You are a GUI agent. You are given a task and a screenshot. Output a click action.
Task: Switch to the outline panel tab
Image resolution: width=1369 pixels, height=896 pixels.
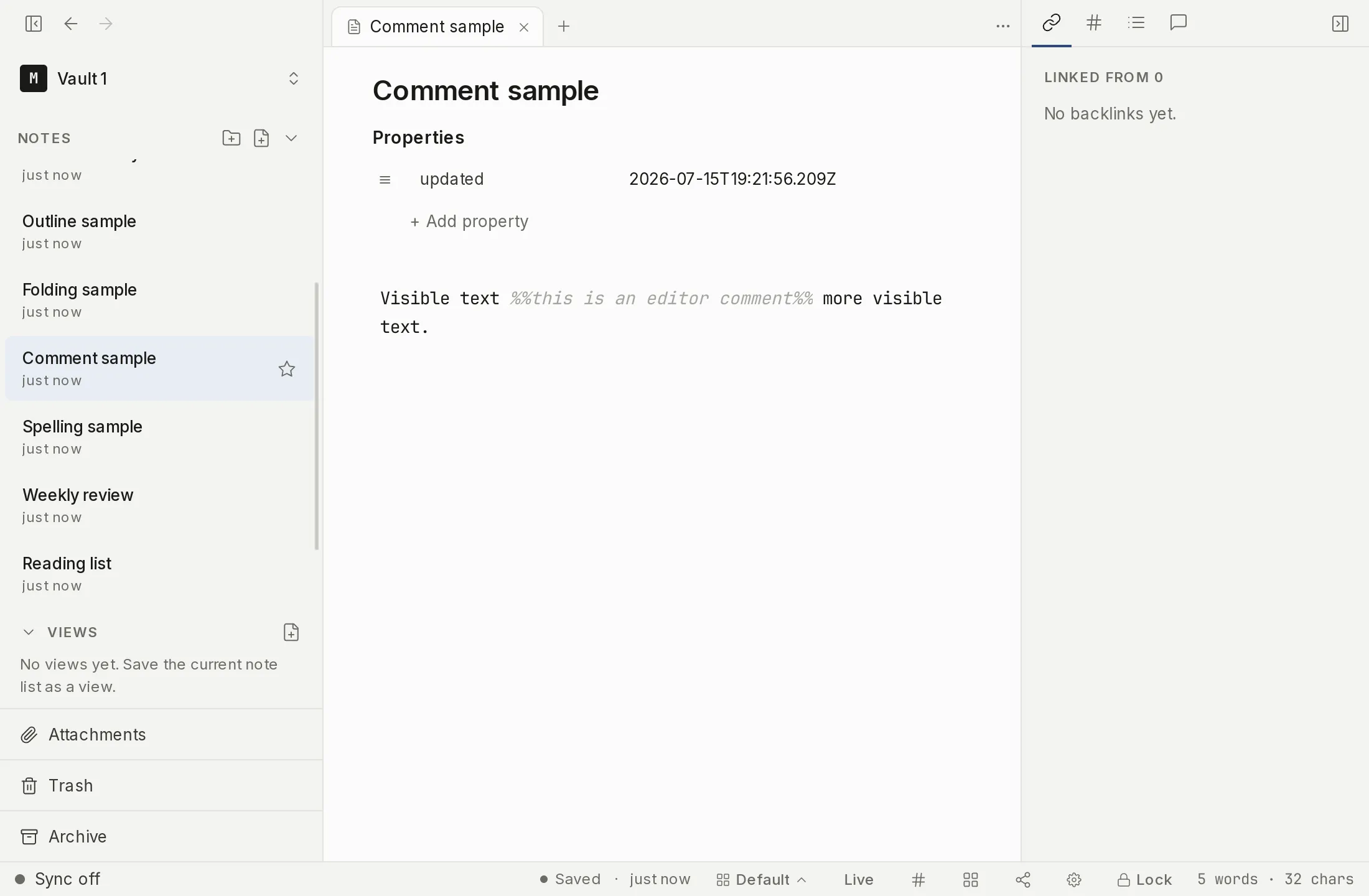click(1136, 23)
